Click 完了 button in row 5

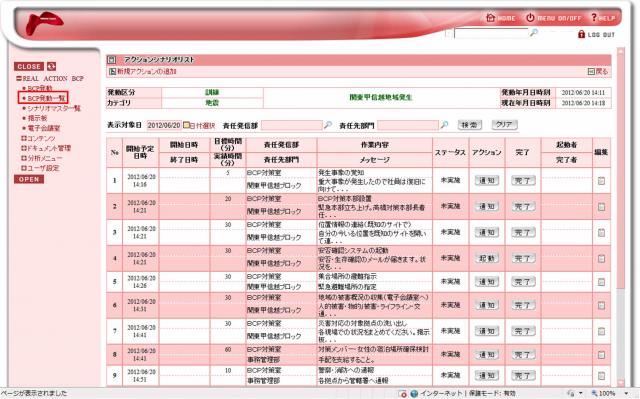click(523, 282)
